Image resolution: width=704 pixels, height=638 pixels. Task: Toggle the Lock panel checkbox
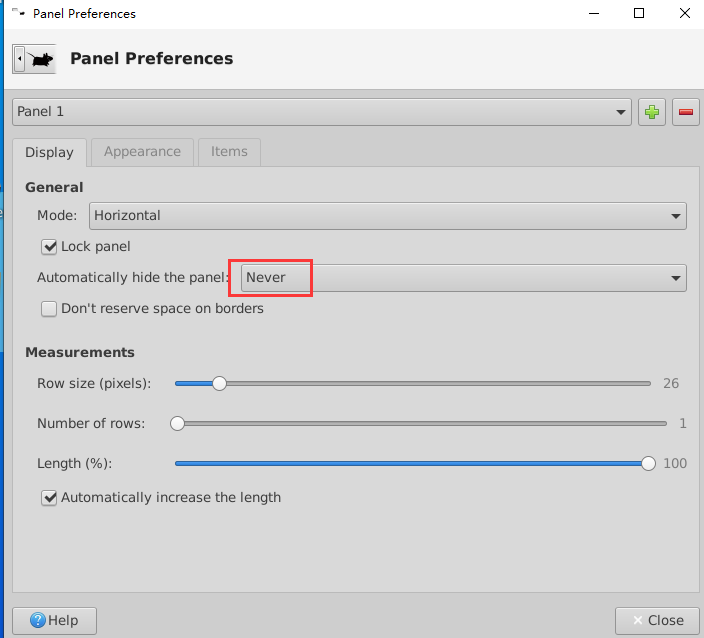(x=49, y=246)
